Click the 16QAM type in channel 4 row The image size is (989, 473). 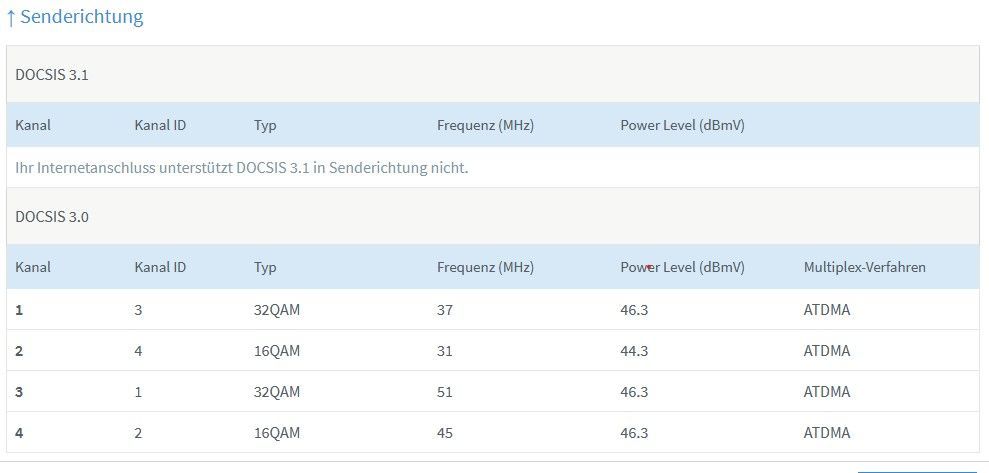277,433
